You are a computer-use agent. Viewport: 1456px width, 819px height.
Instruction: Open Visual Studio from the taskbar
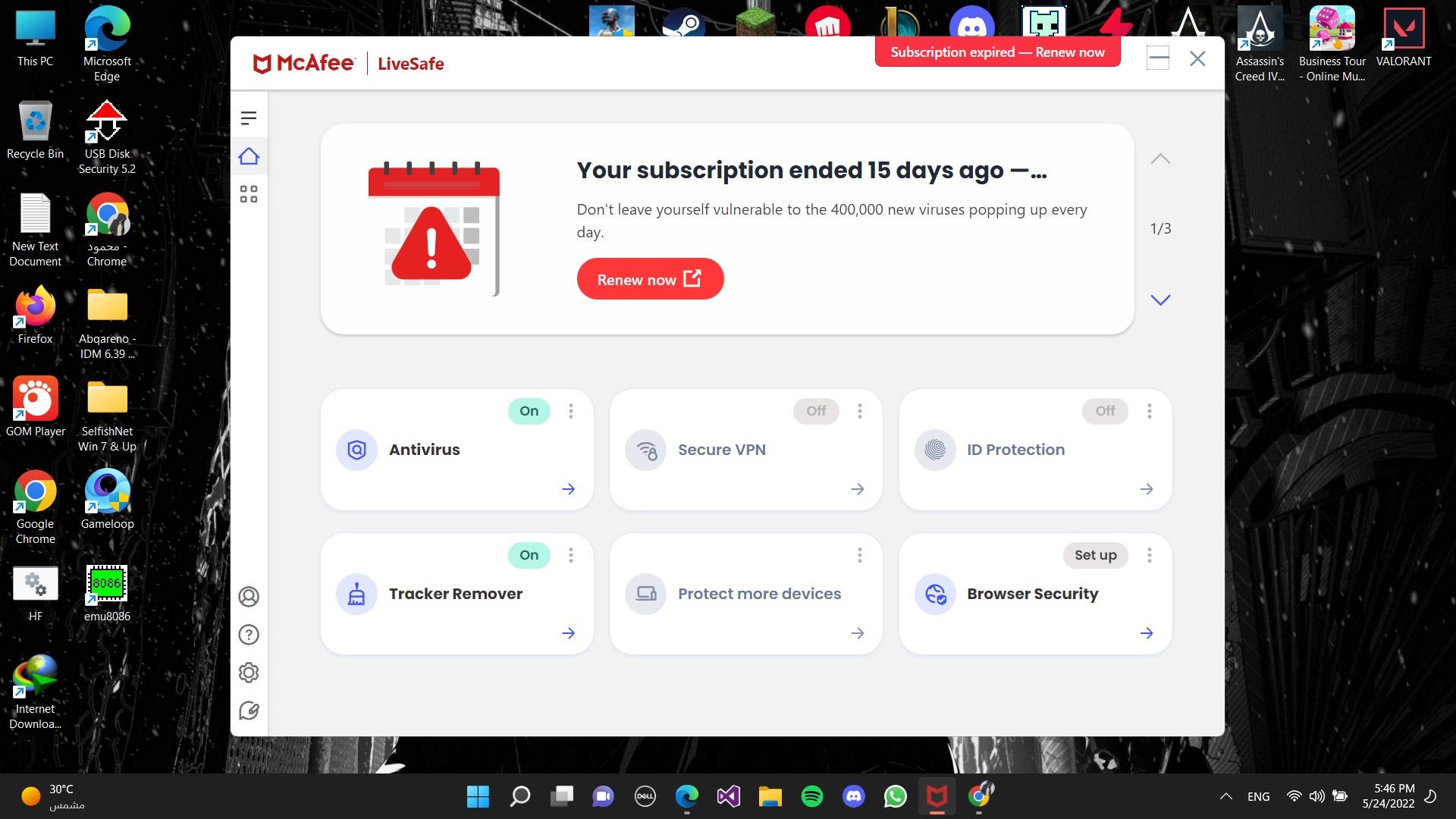(x=728, y=796)
